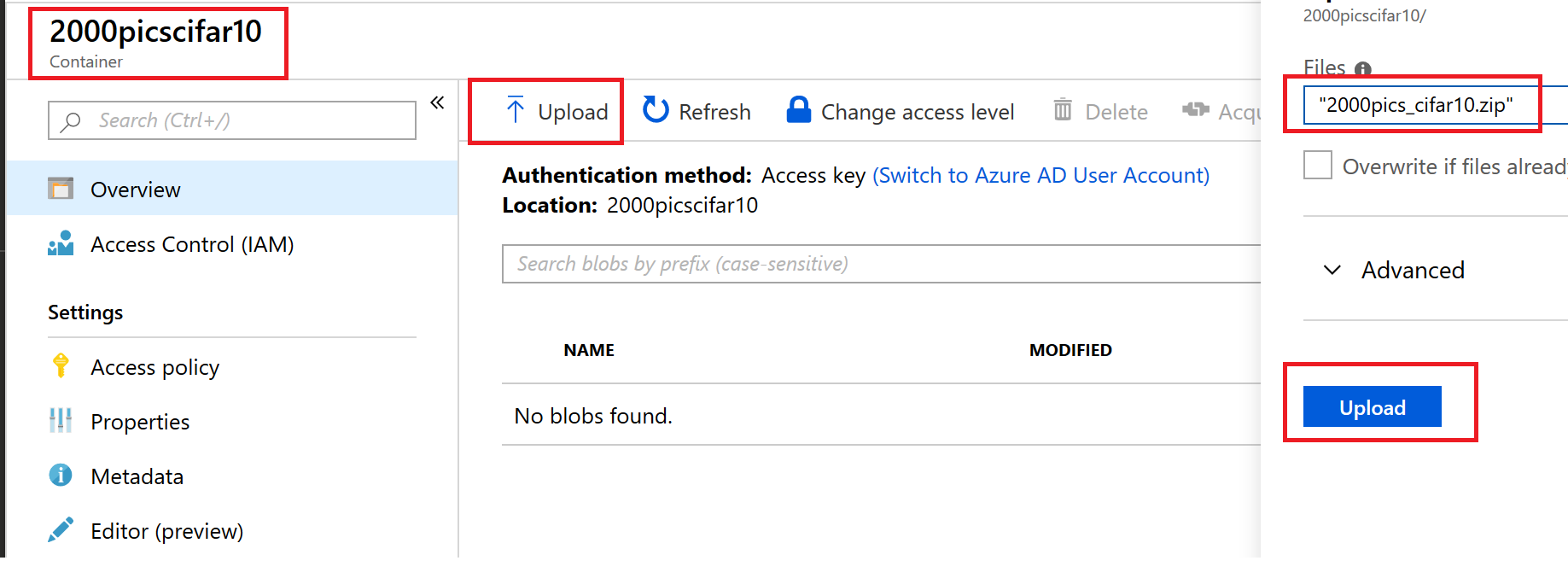Screen dimensions: 1568x584
Task: Click the Access Control (IAM) people icon
Action: [61, 243]
